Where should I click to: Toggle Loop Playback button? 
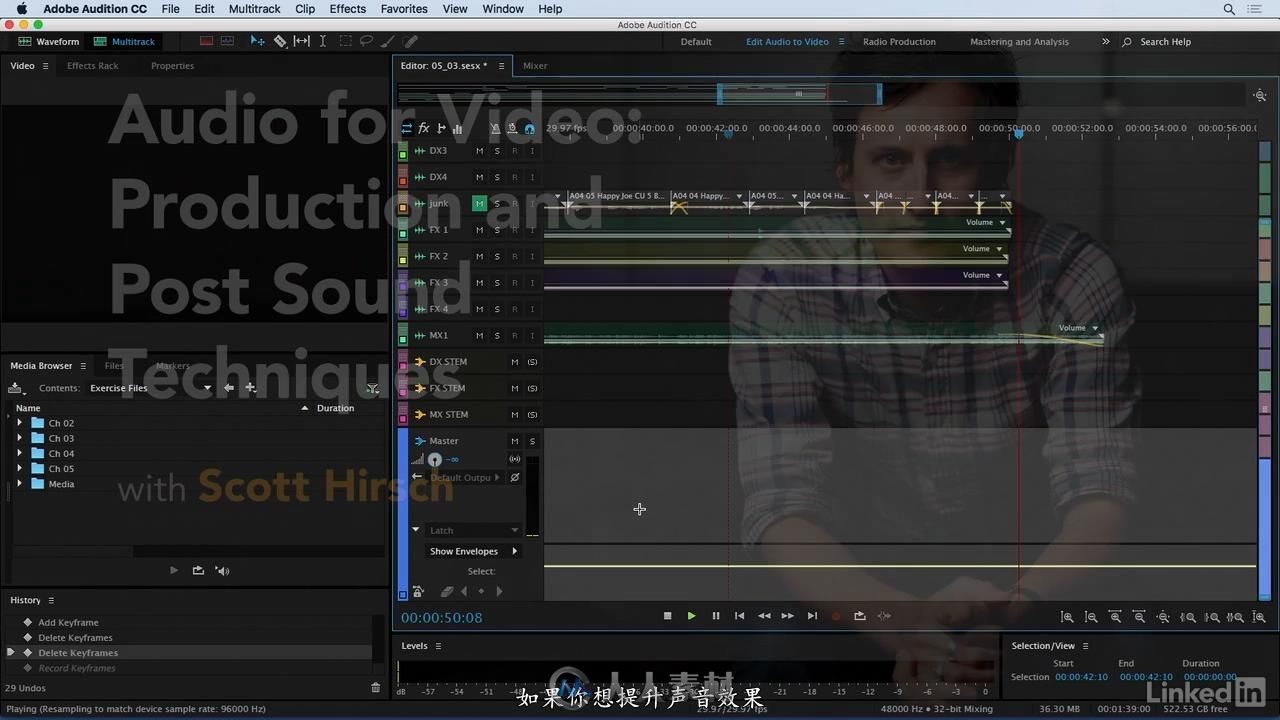click(860, 616)
